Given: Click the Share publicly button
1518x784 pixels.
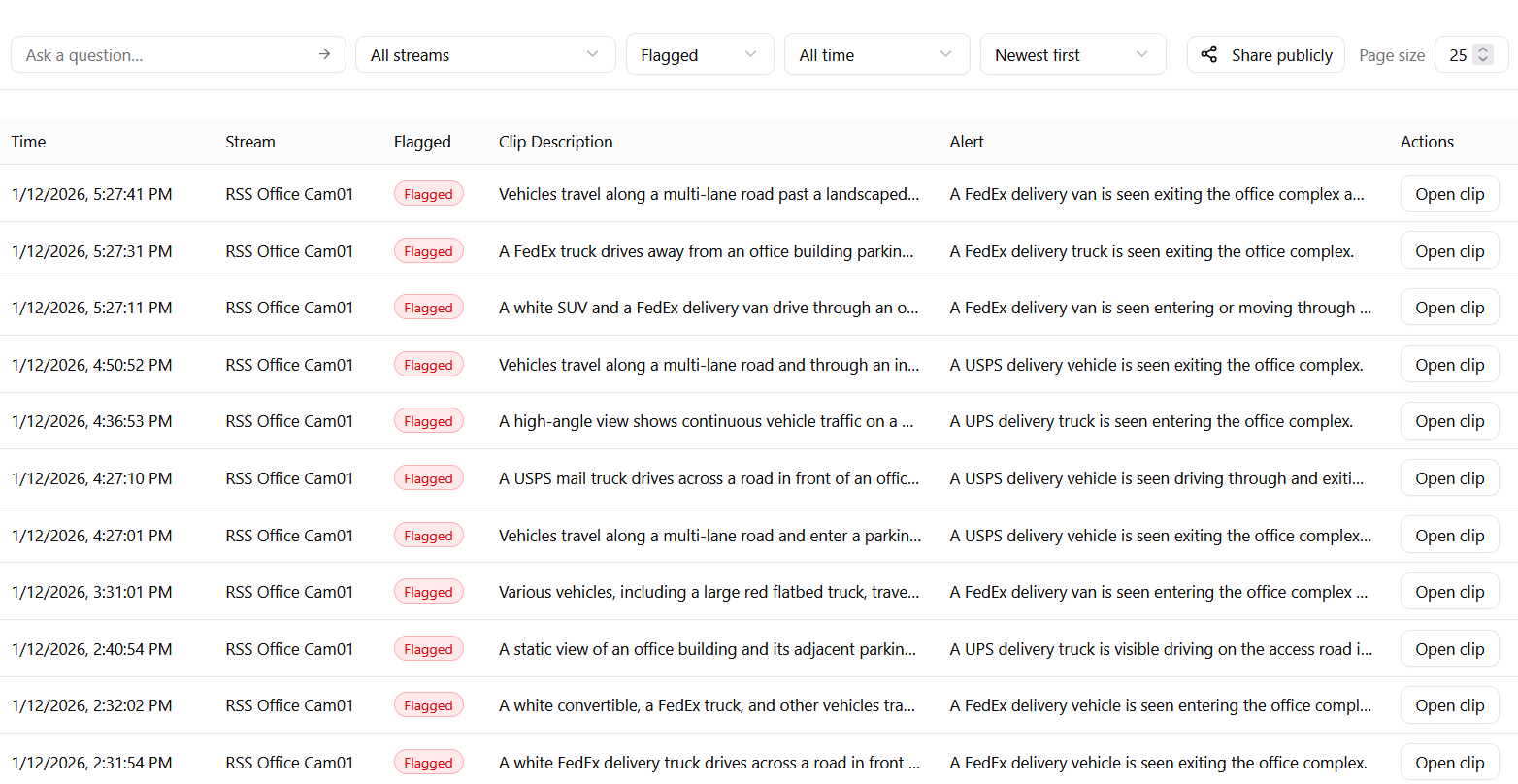Looking at the screenshot, I should click(x=1266, y=54).
